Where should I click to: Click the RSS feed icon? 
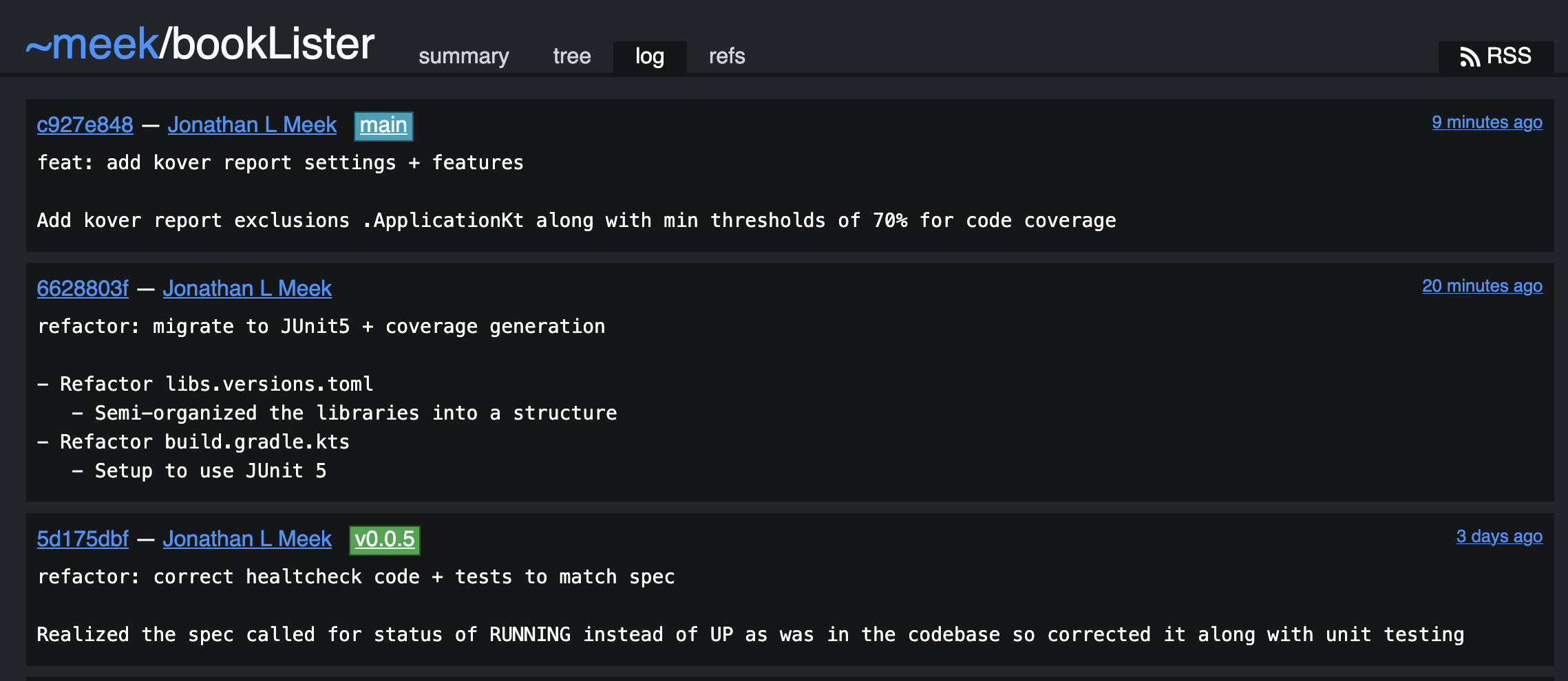tap(1470, 57)
